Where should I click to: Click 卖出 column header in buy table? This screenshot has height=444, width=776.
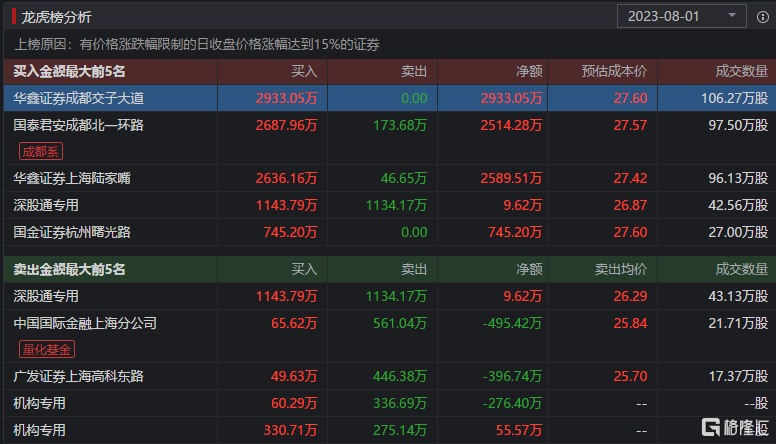tap(414, 71)
